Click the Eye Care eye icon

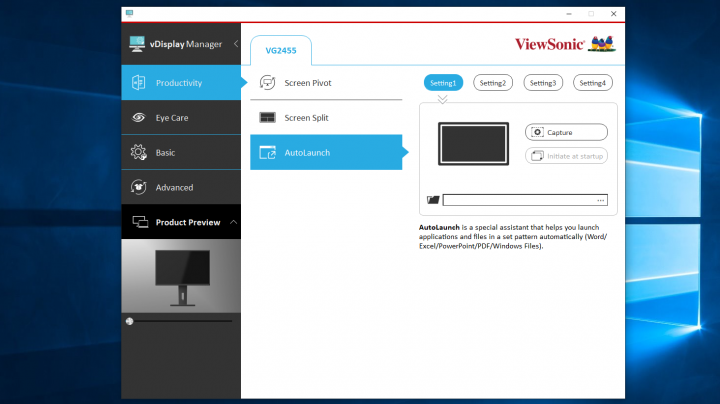tap(138, 118)
